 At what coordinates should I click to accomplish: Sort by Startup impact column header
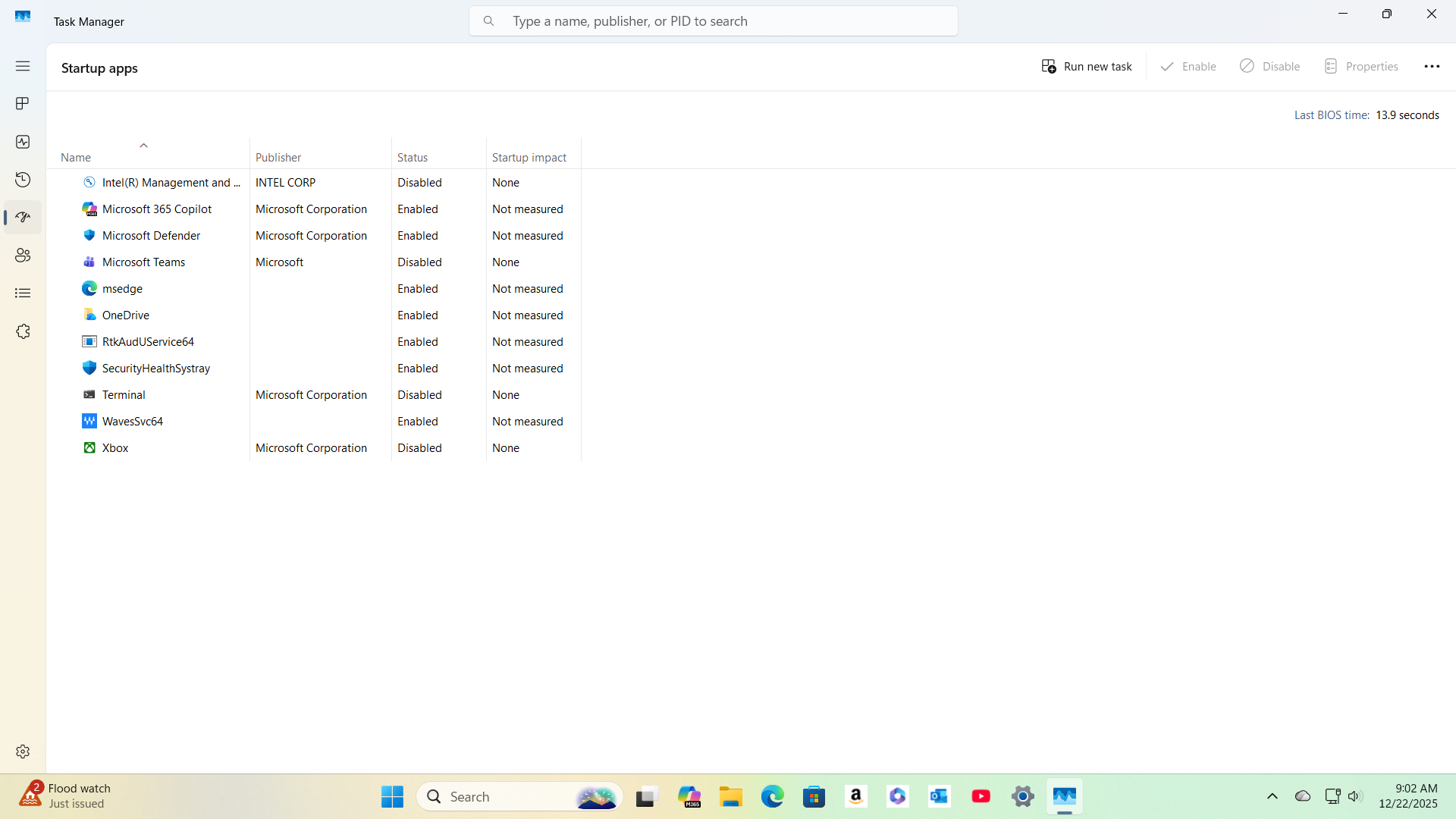pyautogui.click(x=529, y=157)
